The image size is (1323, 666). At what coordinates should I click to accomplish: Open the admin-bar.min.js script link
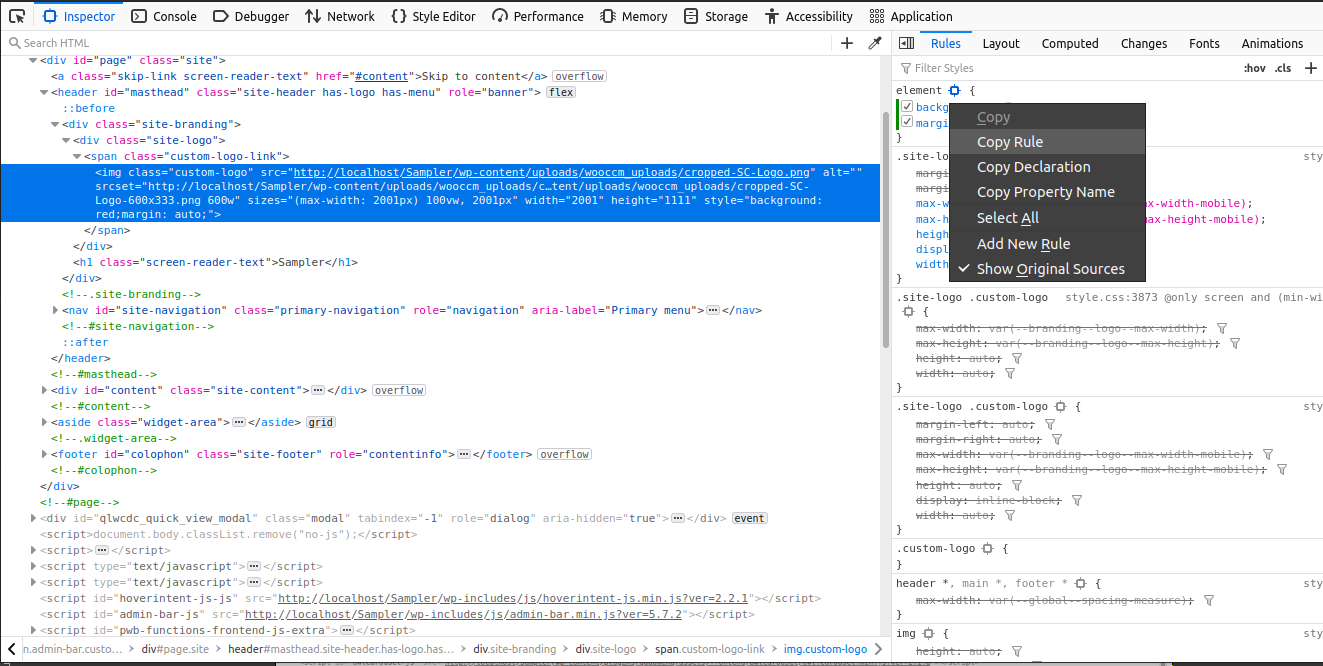point(463,614)
